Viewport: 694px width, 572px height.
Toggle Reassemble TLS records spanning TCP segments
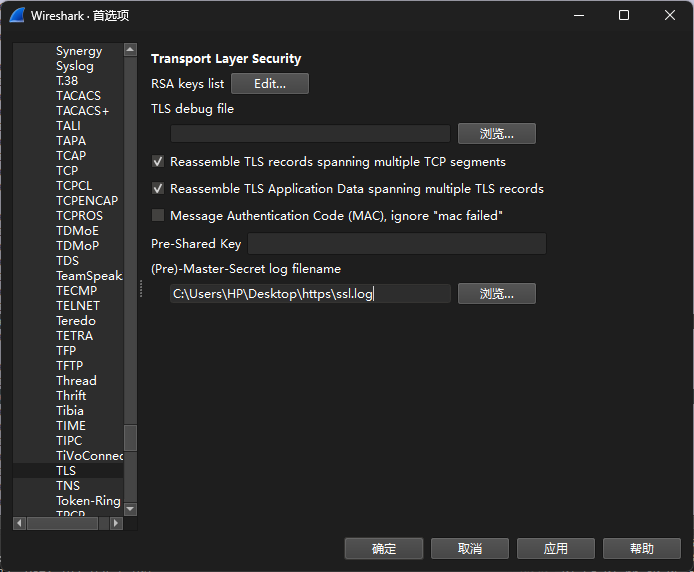(x=158, y=162)
